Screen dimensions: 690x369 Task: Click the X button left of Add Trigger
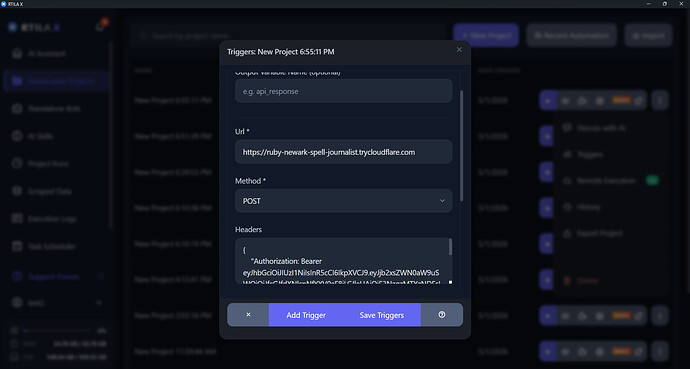(248, 314)
